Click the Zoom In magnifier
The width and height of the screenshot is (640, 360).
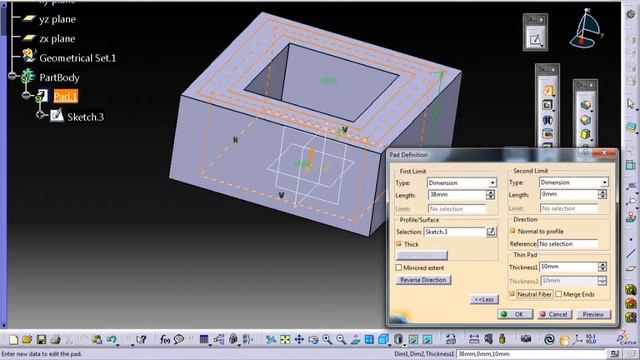tap(327, 340)
